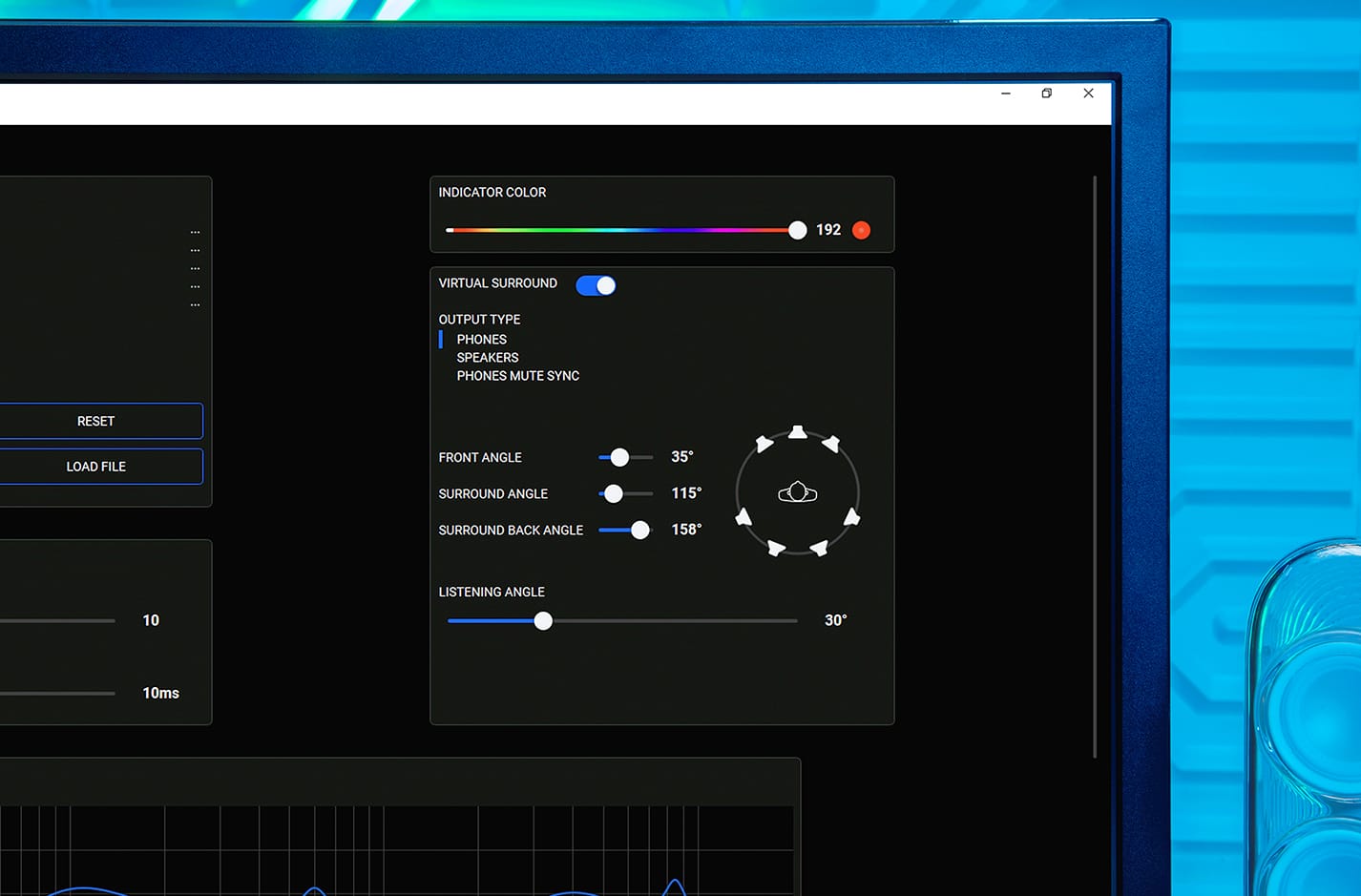Image resolution: width=1361 pixels, height=896 pixels.
Task: Click the 30° listening angle value
Action: point(836,620)
